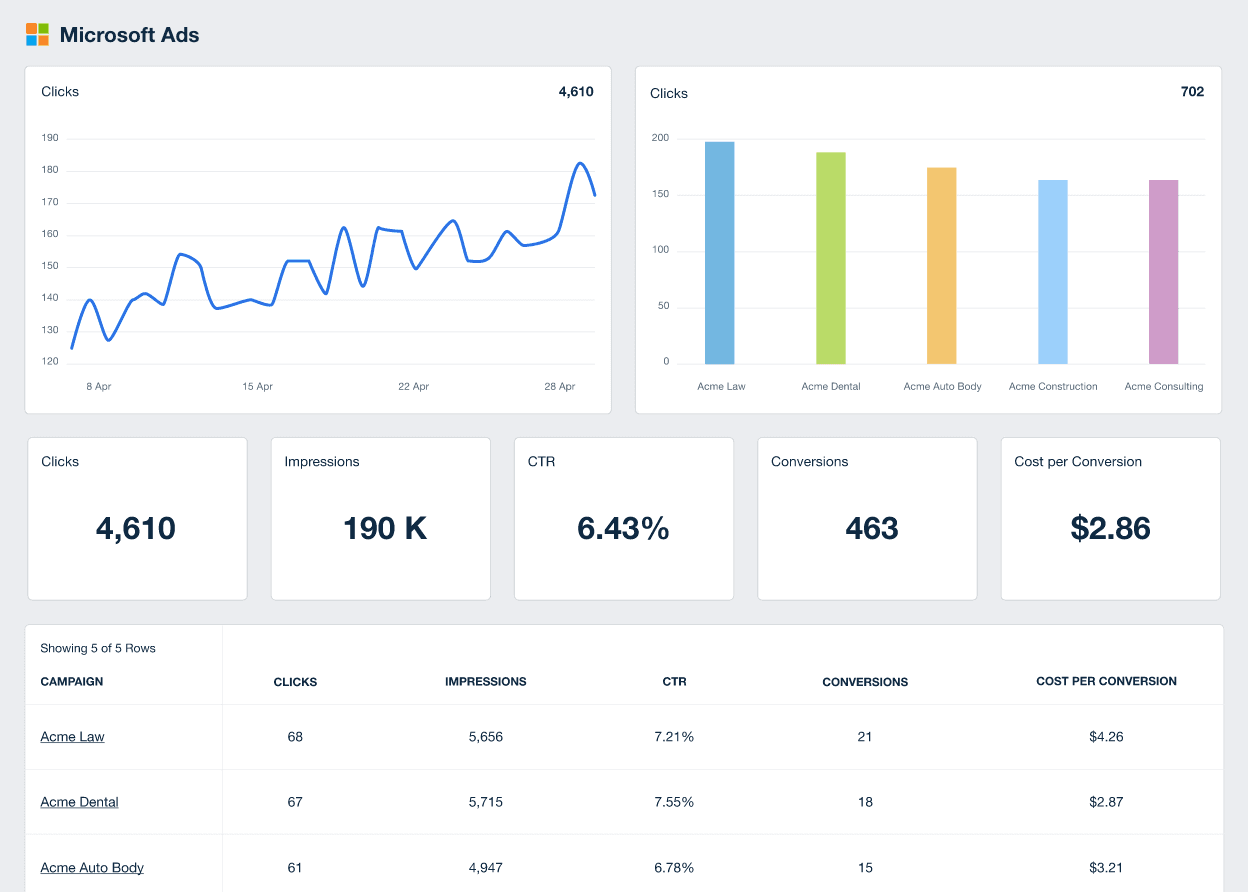1248x892 pixels.
Task: Click the Clicks summary card showing 4,610
Action: click(137, 518)
